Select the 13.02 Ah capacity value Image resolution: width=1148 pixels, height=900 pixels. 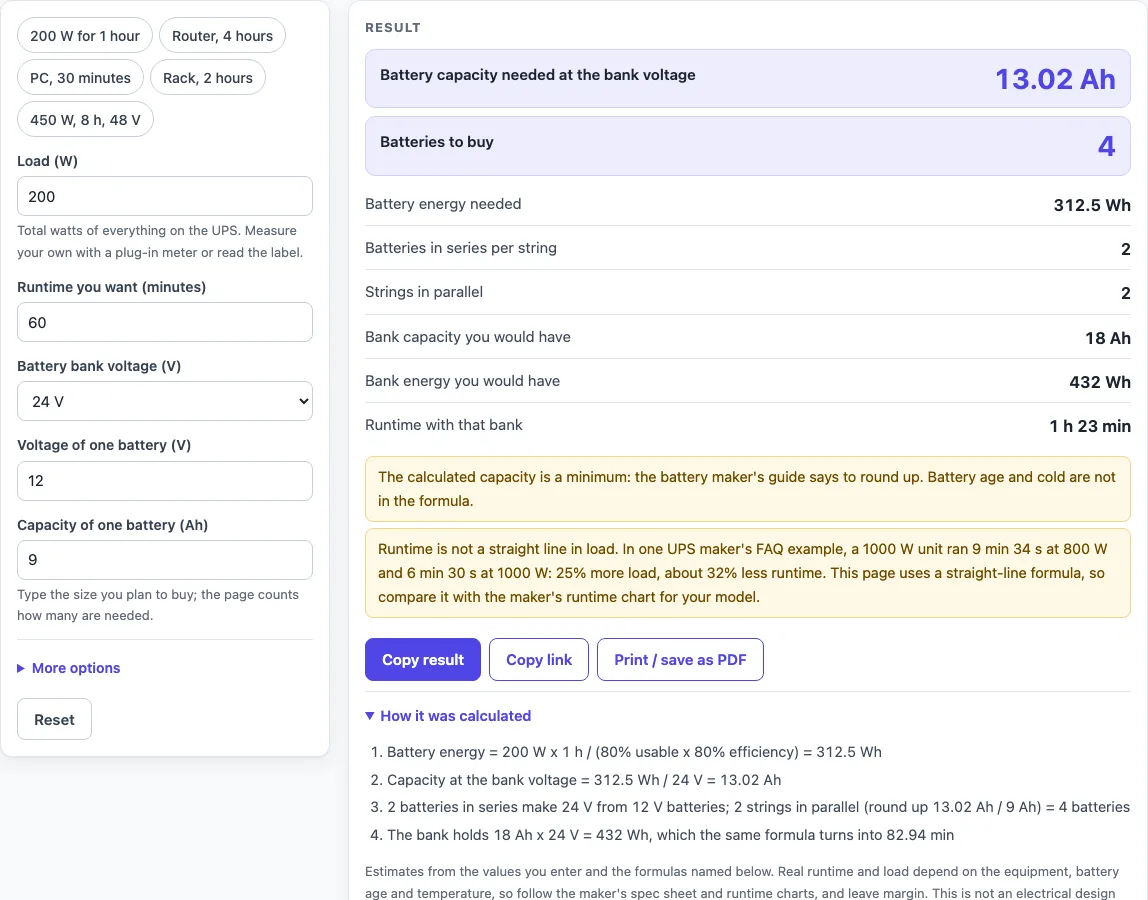(1055, 79)
